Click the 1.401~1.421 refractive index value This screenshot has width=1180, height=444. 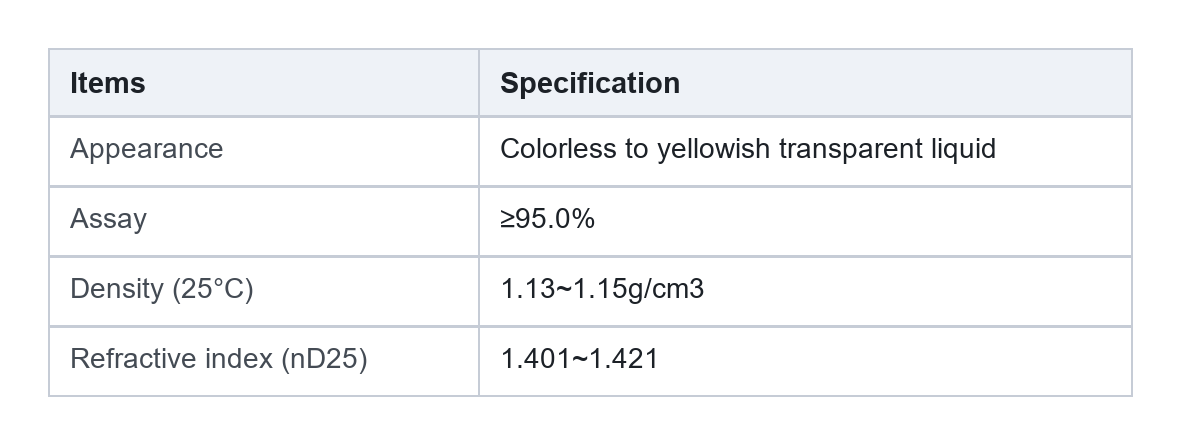(x=579, y=358)
